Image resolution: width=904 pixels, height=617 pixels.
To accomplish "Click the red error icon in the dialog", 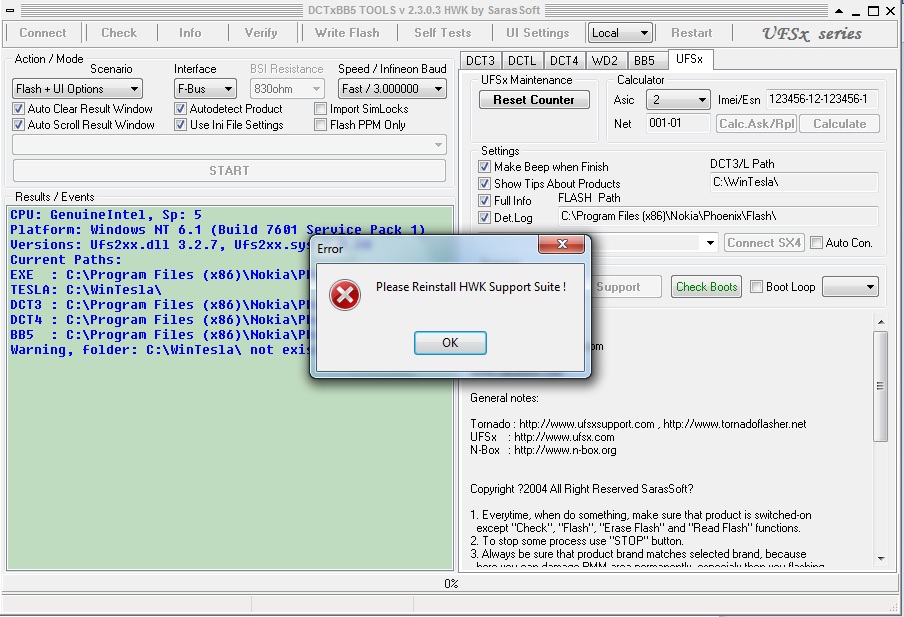I will tap(345, 295).
